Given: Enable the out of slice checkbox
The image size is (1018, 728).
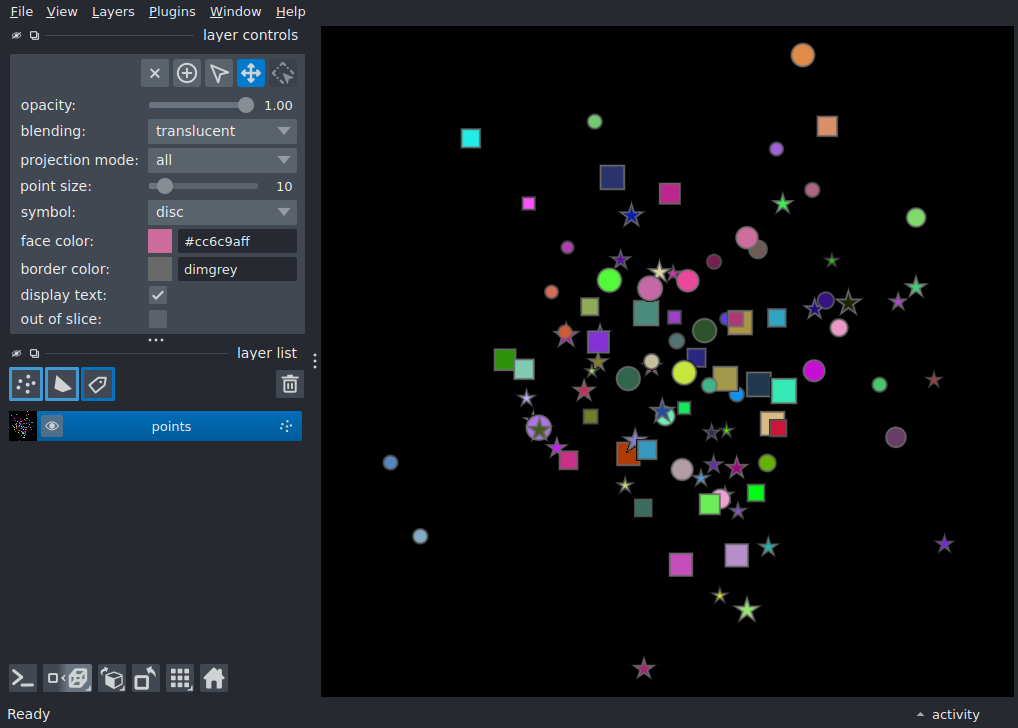Looking at the screenshot, I should (158, 319).
